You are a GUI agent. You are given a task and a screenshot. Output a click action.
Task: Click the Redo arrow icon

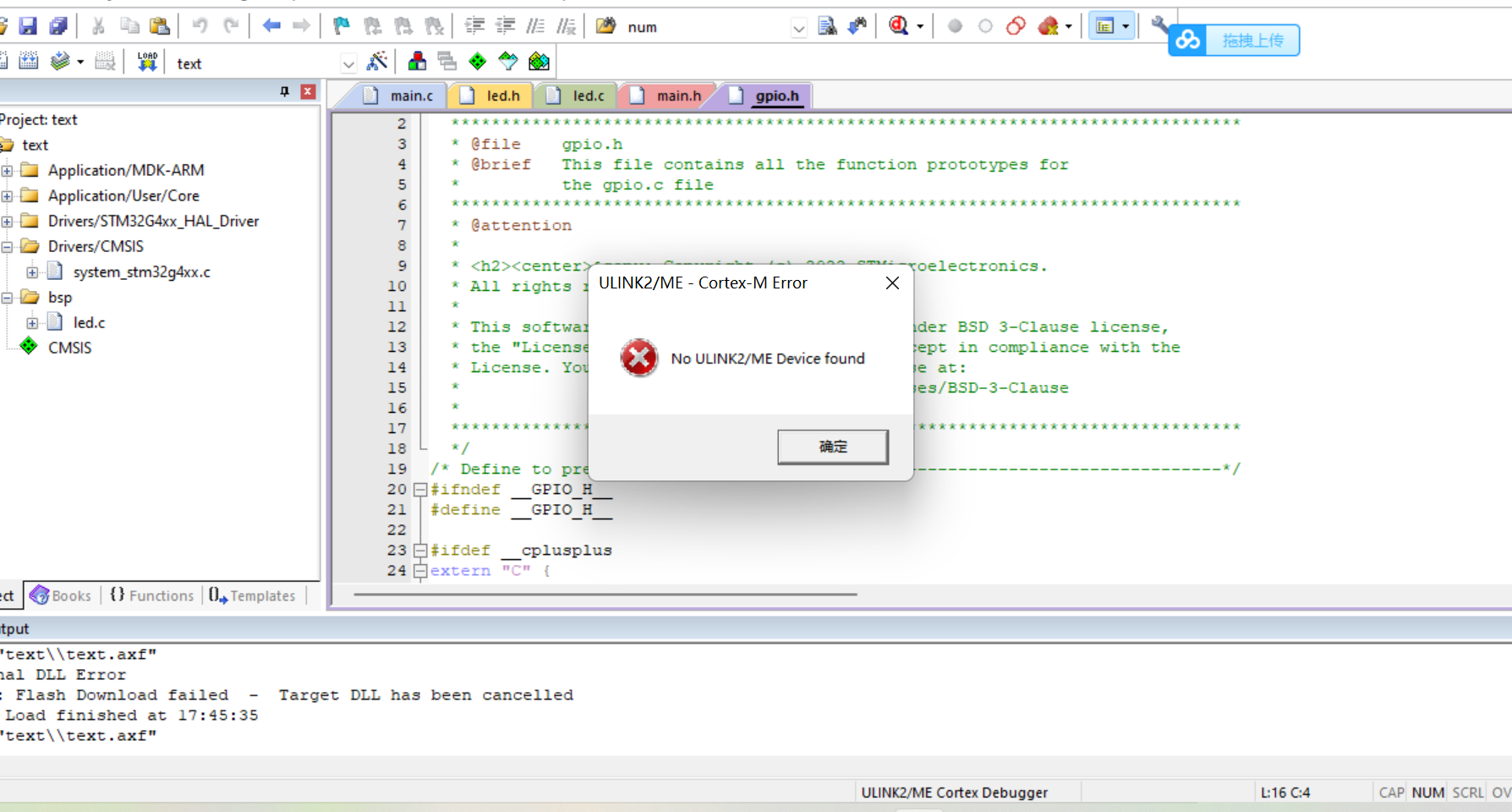(230, 26)
